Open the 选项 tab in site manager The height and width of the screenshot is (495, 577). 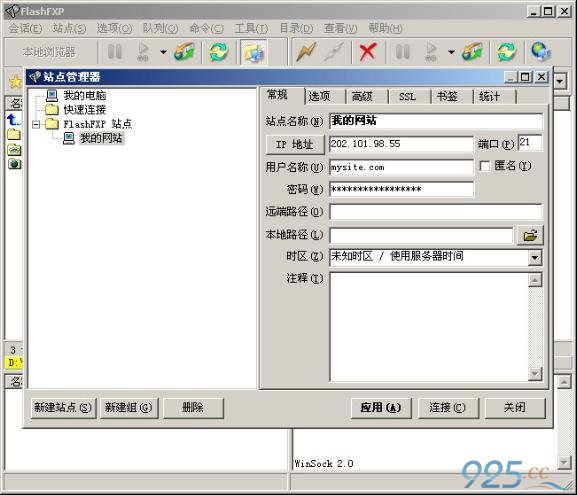click(319, 97)
